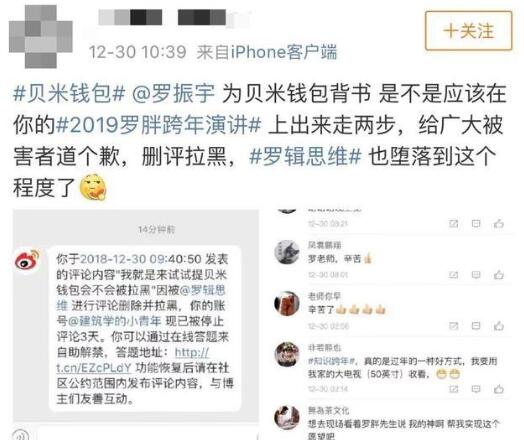Follow the user with +关注 button
Screen dimensions: 524x440
point(468,31)
